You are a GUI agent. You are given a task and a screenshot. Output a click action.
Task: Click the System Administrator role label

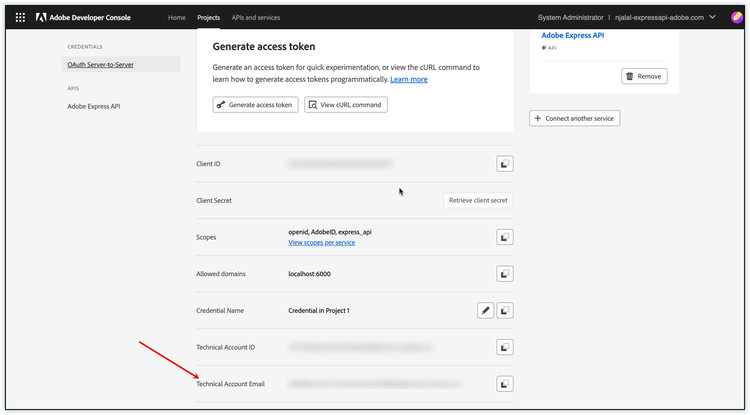tap(570, 18)
